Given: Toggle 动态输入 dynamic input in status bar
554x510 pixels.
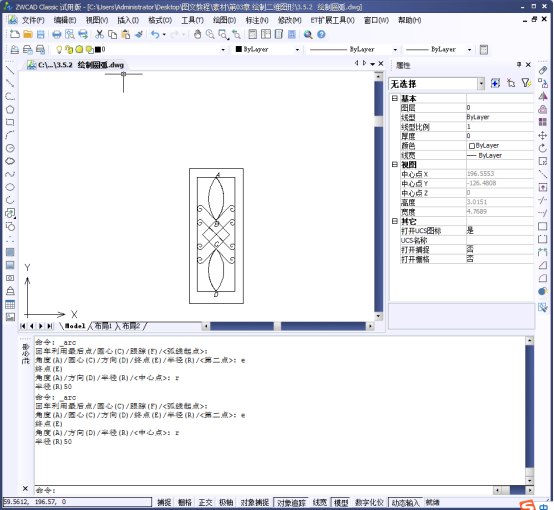Looking at the screenshot, I should [405, 502].
